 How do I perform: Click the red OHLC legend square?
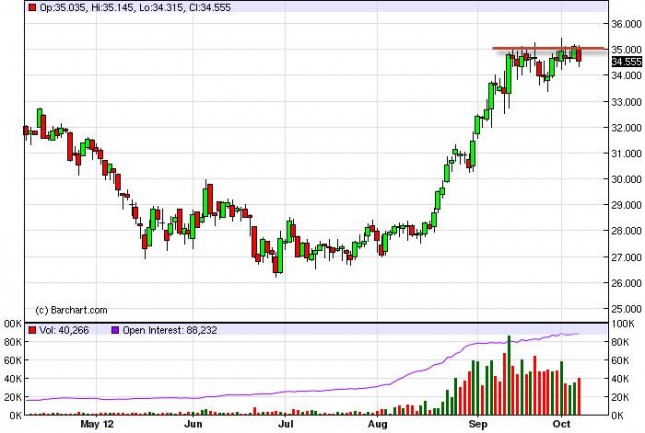[x=32, y=7]
